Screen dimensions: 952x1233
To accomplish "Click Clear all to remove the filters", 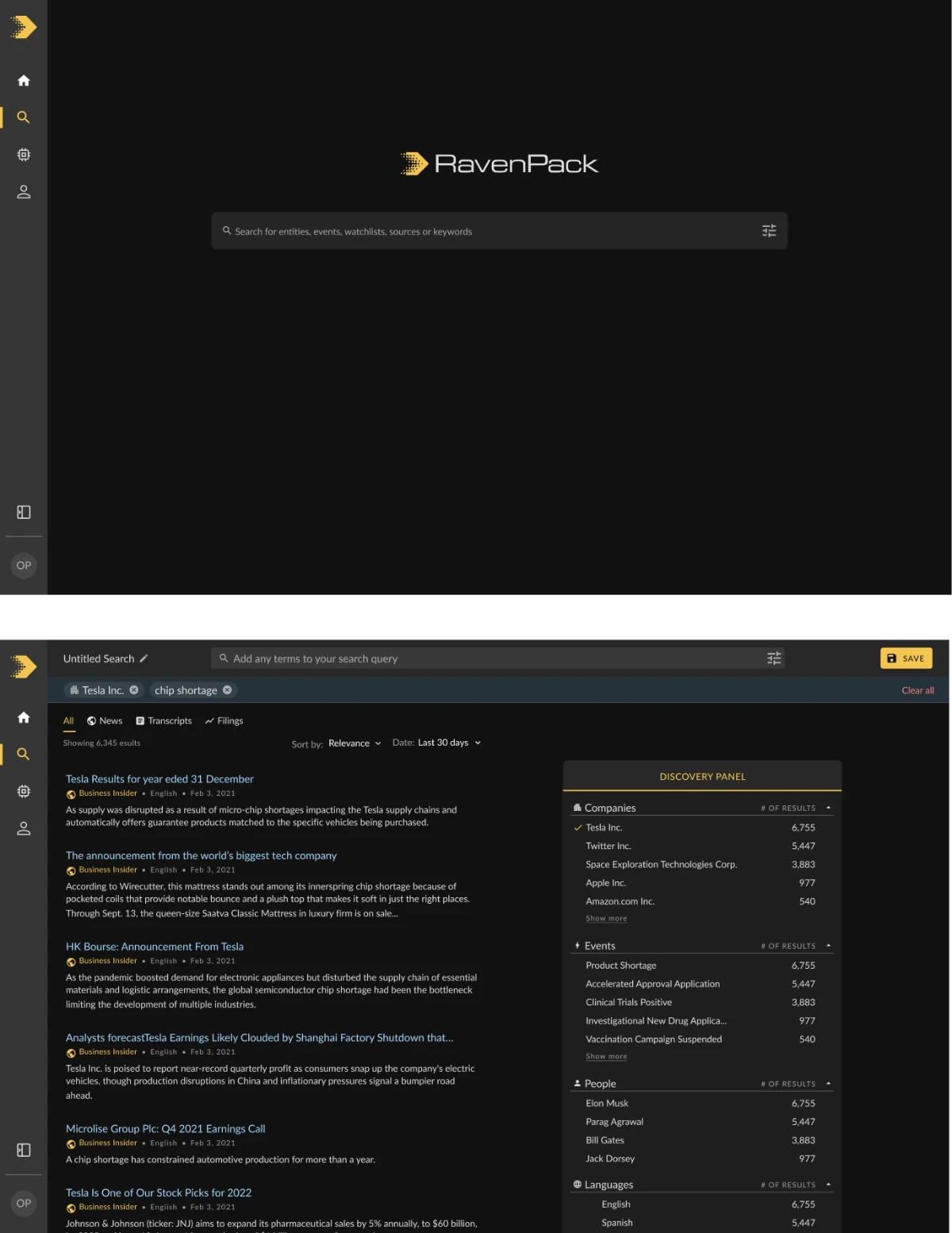I will [918, 690].
